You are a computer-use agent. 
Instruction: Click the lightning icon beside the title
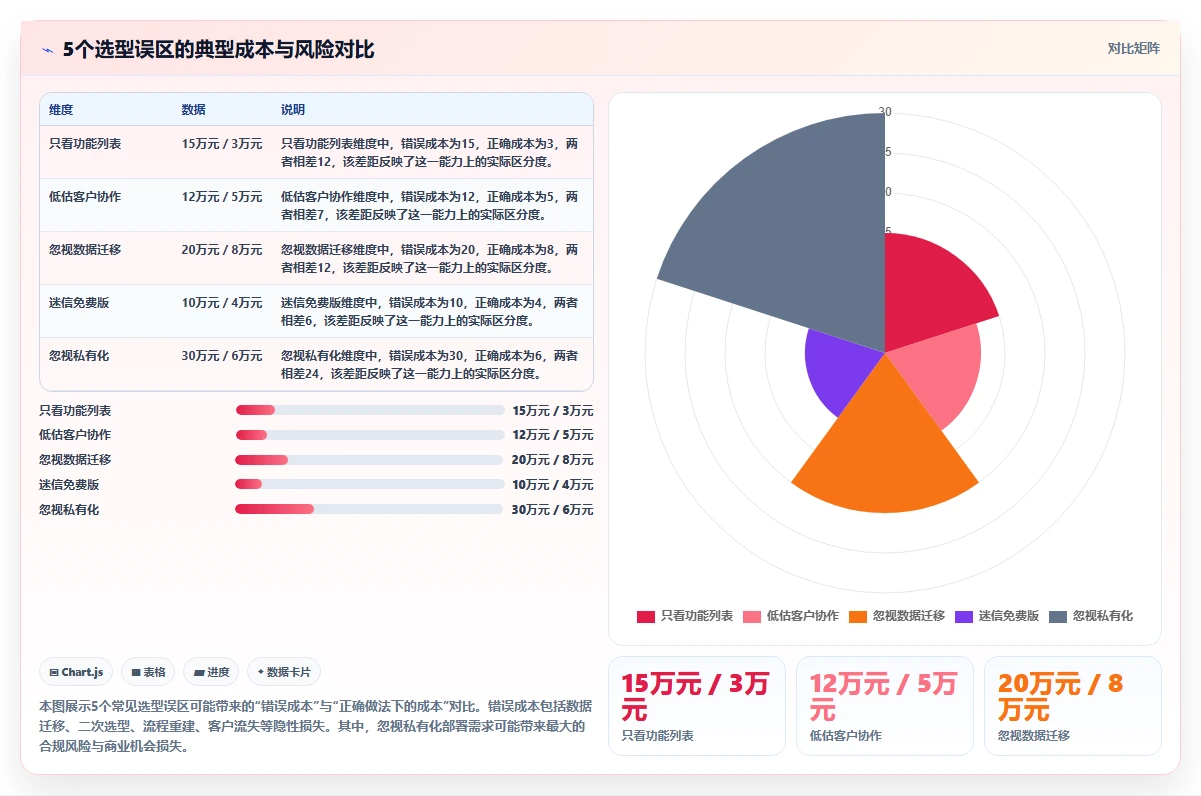point(47,49)
